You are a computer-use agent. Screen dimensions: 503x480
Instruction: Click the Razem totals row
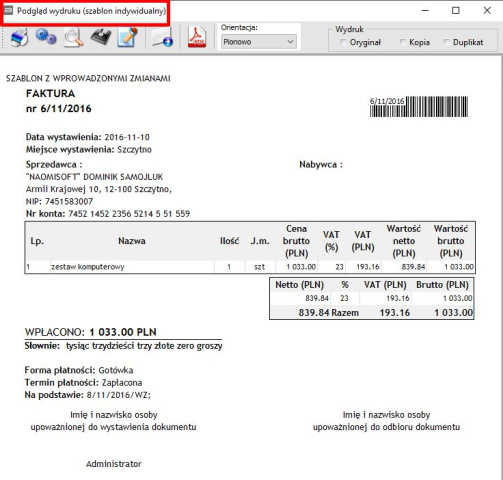pyautogui.click(x=372, y=313)
